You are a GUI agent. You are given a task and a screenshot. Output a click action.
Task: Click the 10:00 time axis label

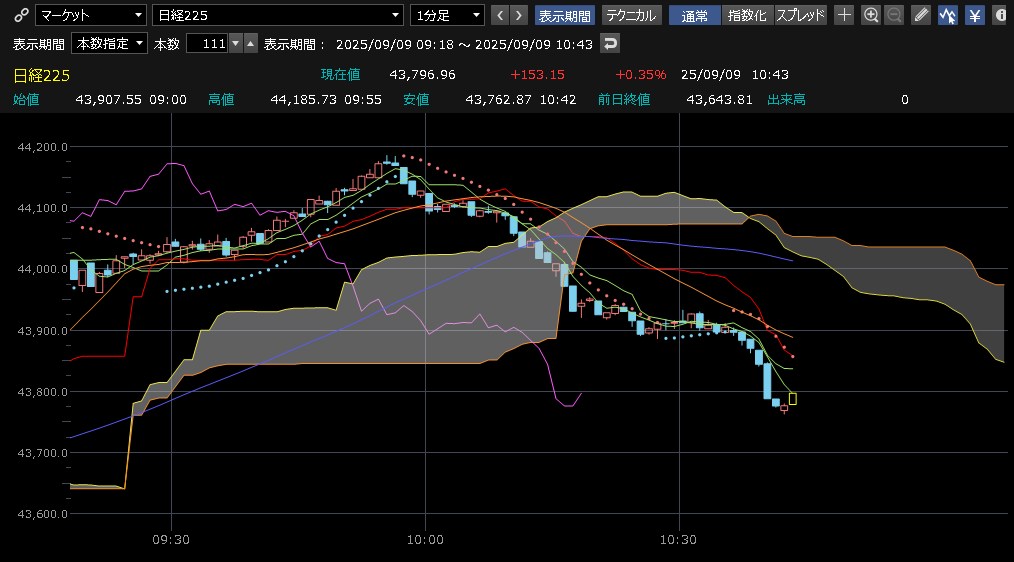click(x=425, y=539)
